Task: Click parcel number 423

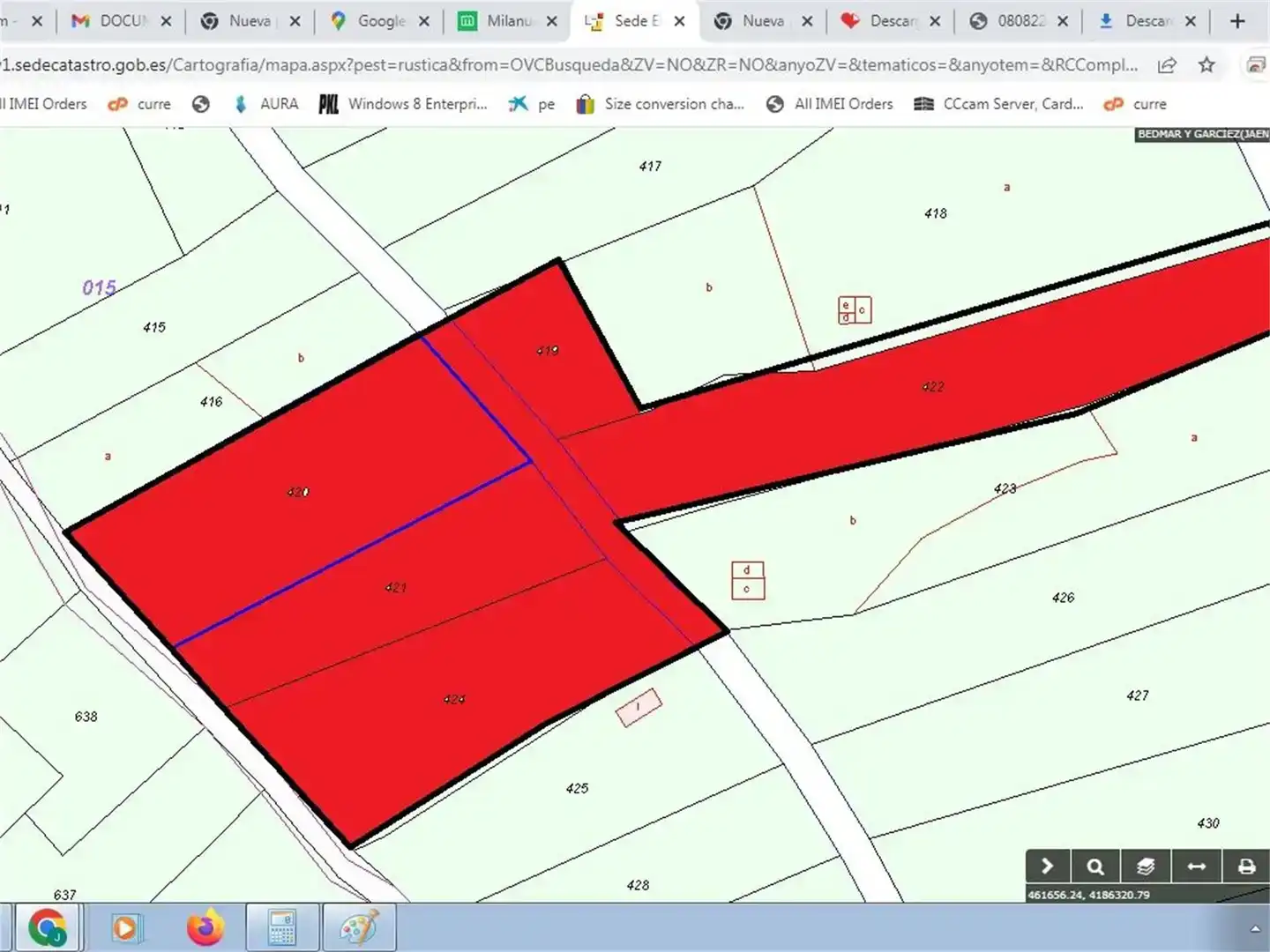Action: coord(1005,488)
